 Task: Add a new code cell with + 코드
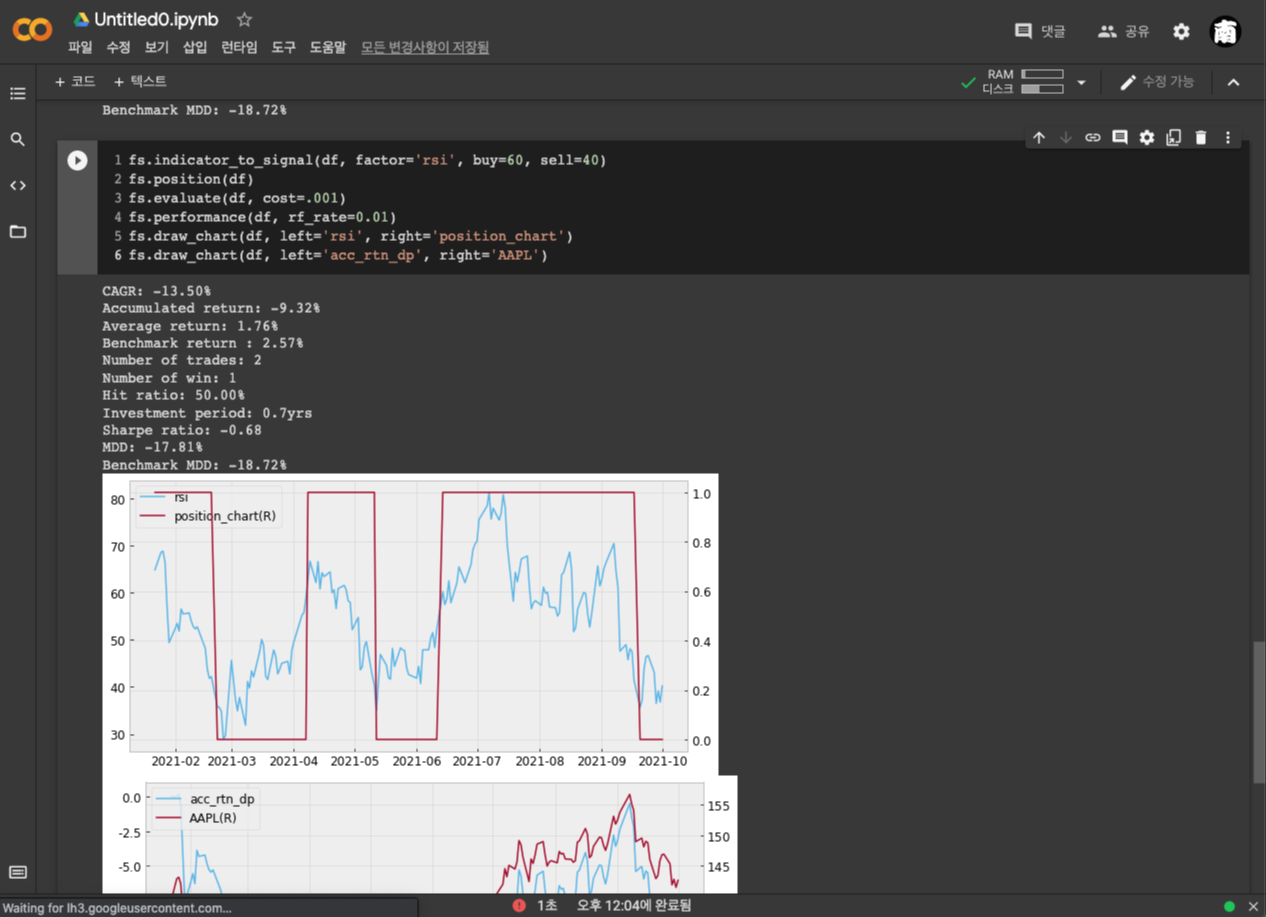pyautogui.click(x=75, y=81)
